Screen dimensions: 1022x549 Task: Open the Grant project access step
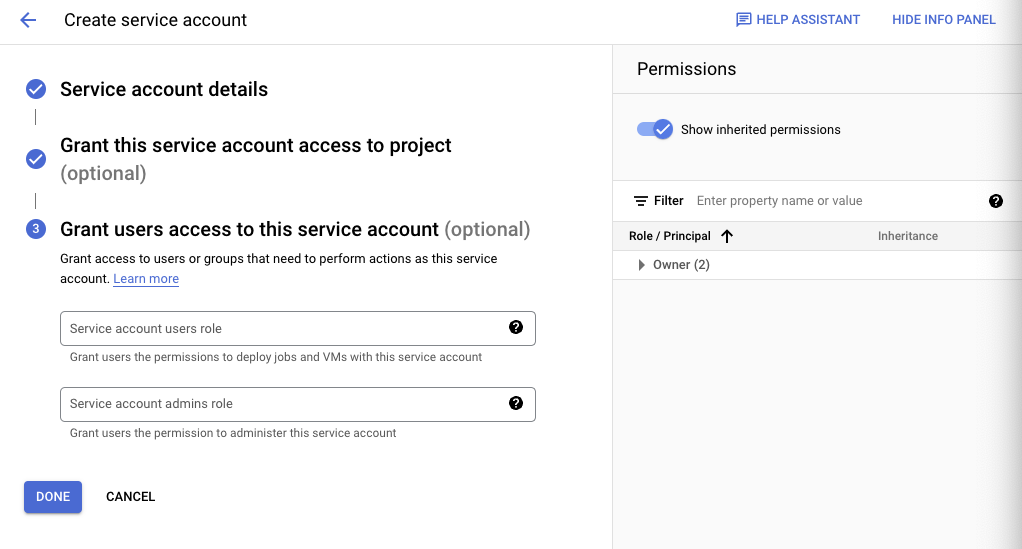point(255,146)
